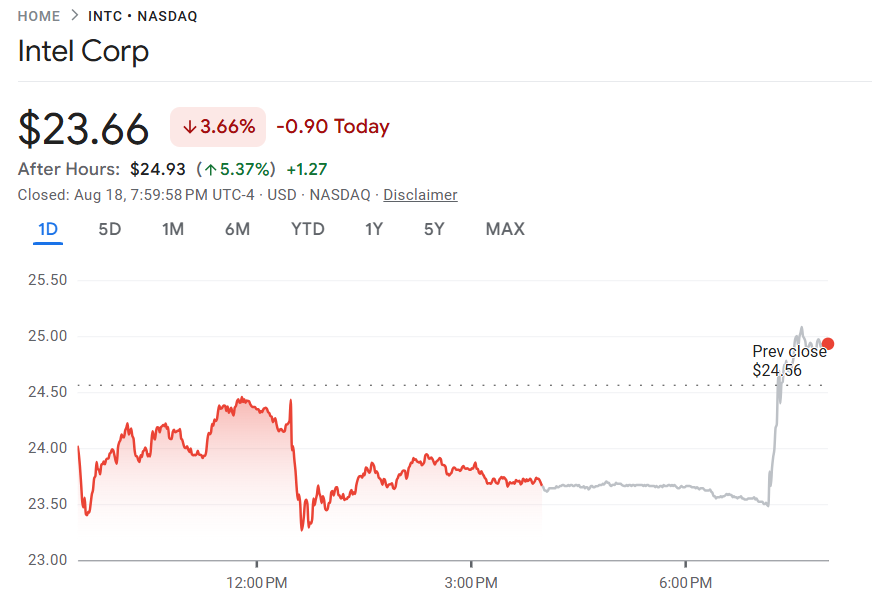Click the Prev close $24.56 label
The width and height of the screenshot is (872, 606).
pos(789,361)
